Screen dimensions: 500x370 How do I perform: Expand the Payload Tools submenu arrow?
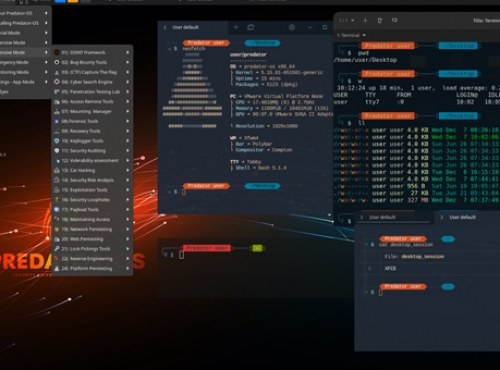(128, 209)
